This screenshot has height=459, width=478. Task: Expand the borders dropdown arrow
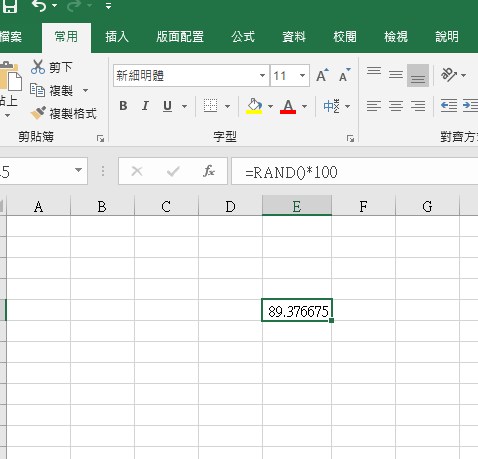coord(227,106)
